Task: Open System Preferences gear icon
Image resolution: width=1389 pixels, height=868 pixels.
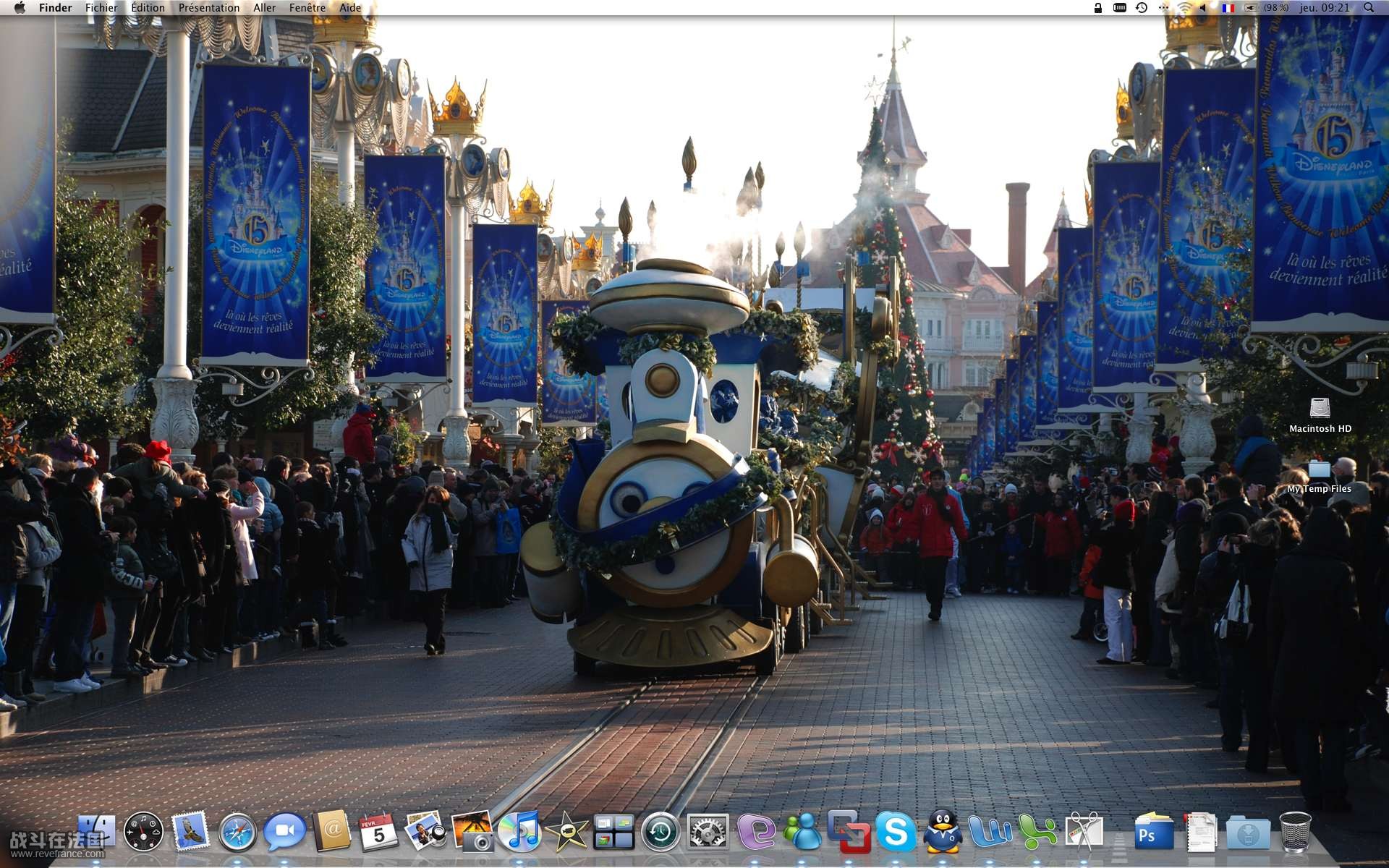Action: point(708,832)
